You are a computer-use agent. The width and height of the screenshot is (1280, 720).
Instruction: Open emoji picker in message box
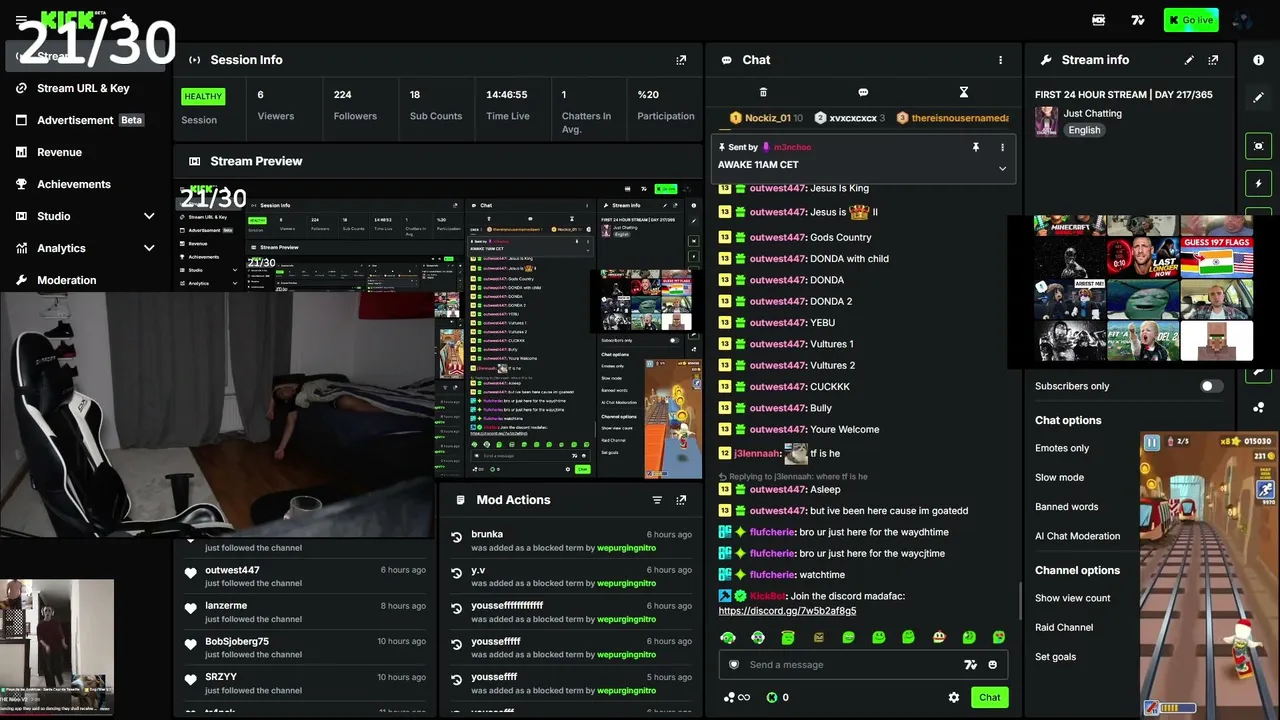(x=993, y=665)
